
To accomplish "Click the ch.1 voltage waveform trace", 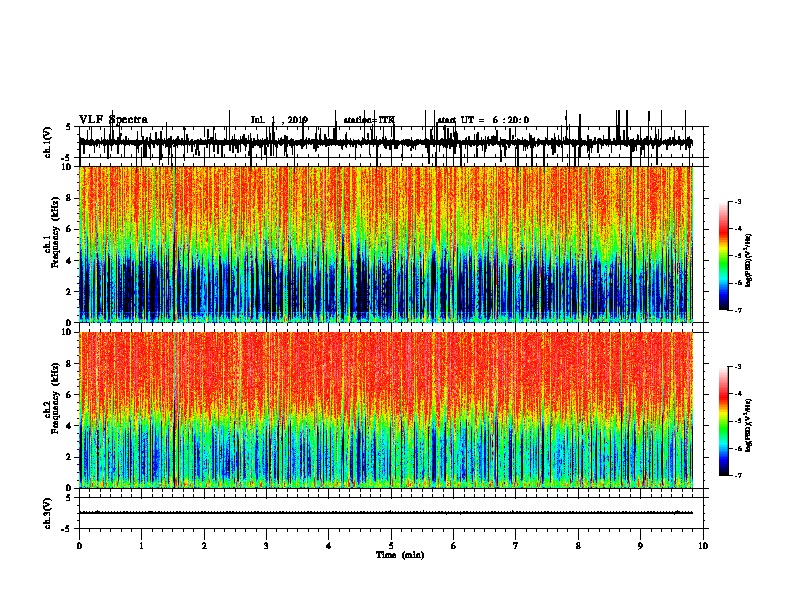I will coord(385,143).
